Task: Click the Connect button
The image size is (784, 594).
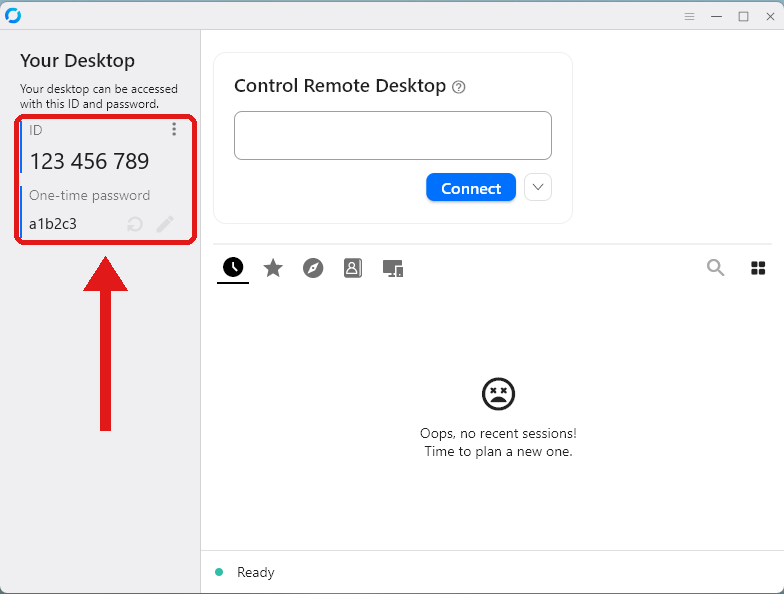Action: coord(470,188)
